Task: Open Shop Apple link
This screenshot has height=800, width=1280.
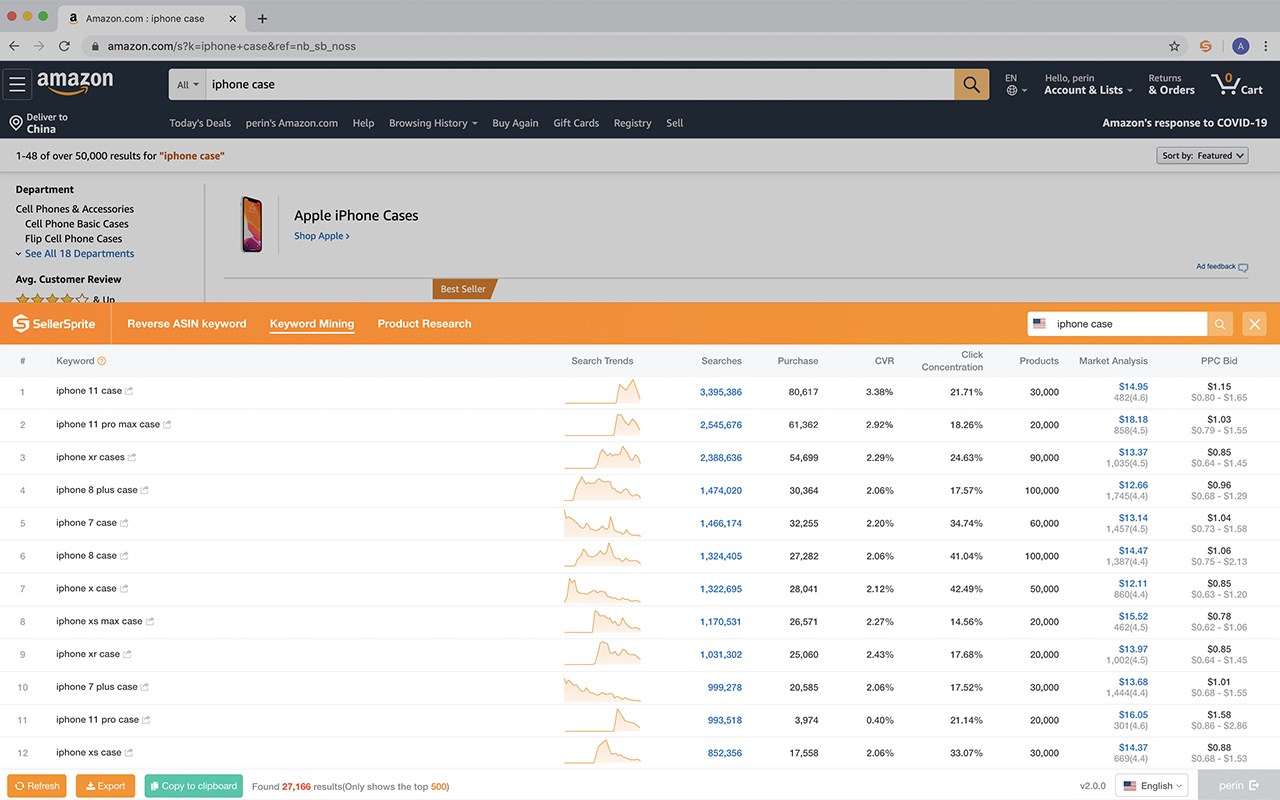Action: (x=321, y=236)
